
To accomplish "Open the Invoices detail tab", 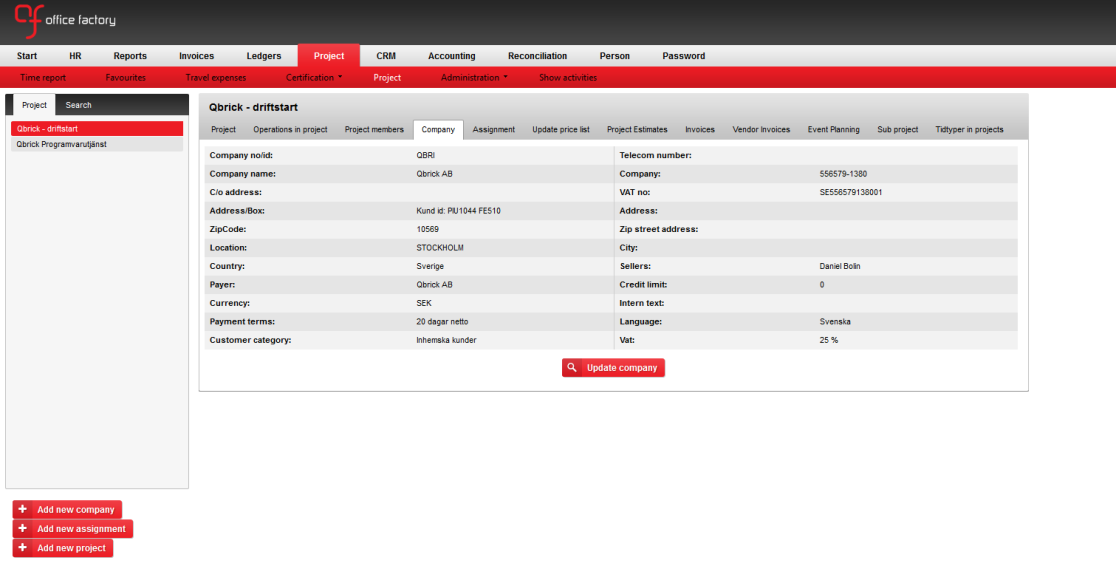I will tap(700, 130).
